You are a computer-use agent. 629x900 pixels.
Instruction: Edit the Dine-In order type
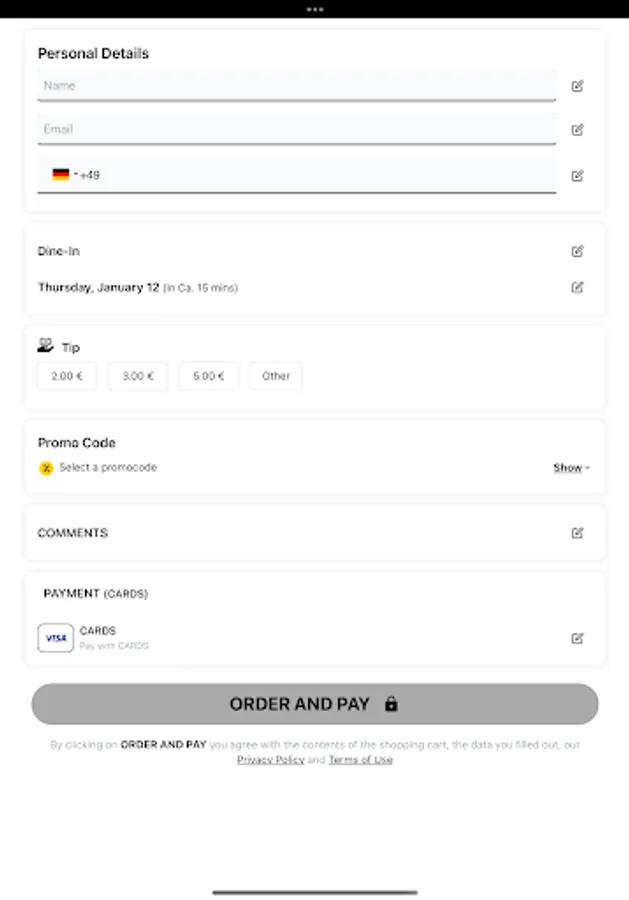[577, 251]
